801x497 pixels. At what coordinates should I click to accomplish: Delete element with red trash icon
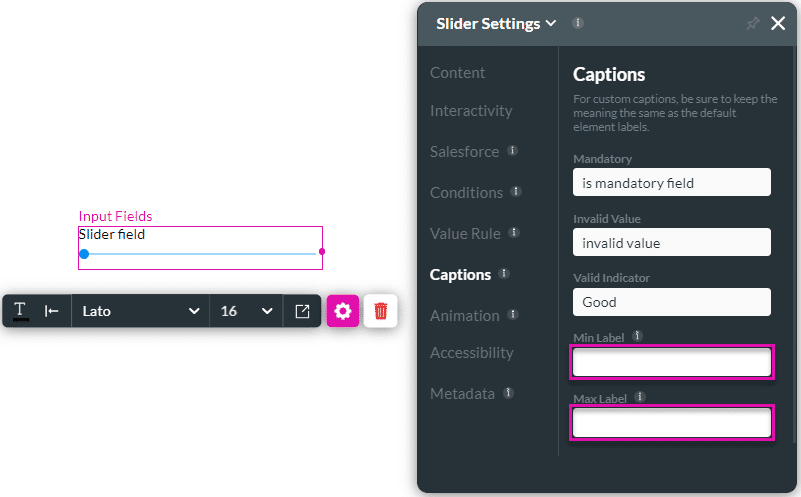(381, 311)
